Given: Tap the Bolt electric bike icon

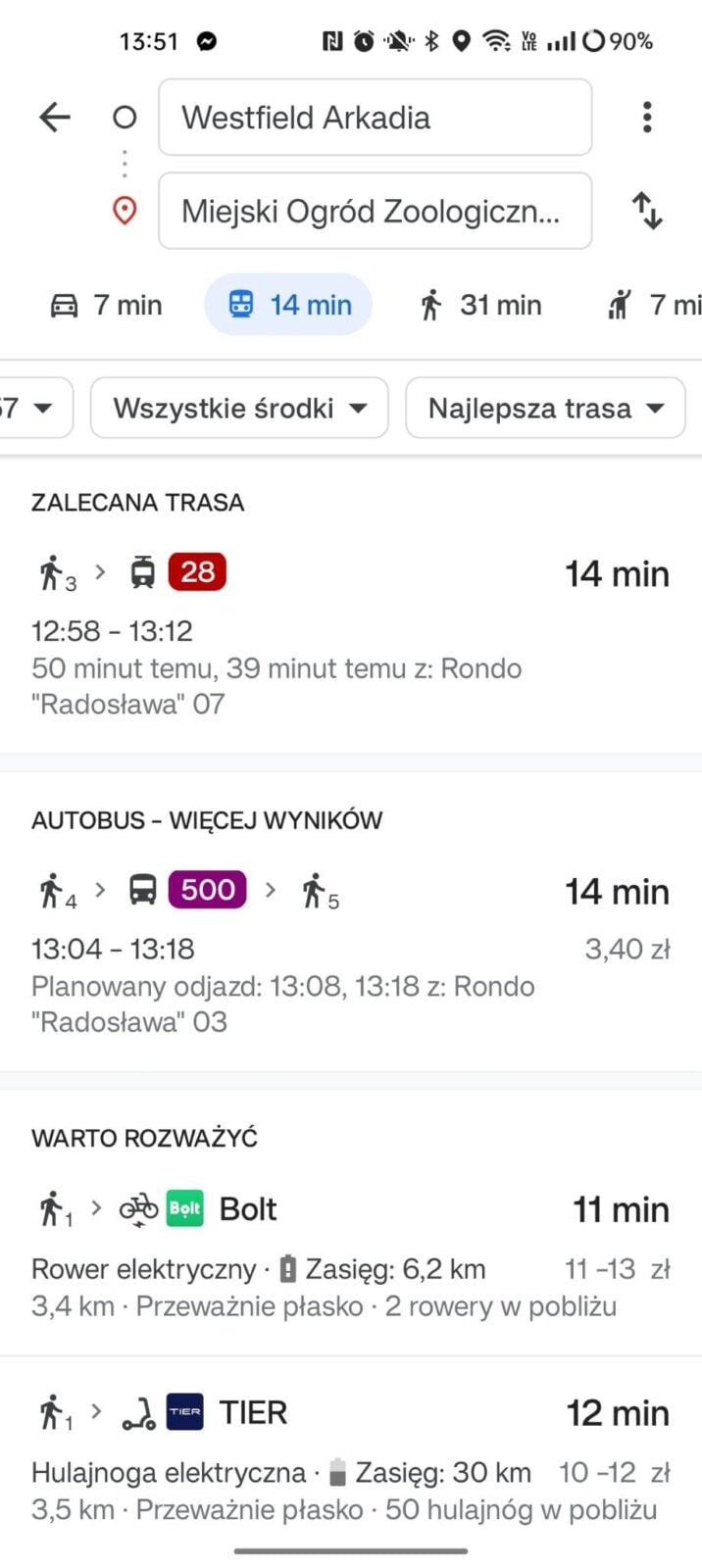Looking at the screenshot, I should tap(137, 1208).
